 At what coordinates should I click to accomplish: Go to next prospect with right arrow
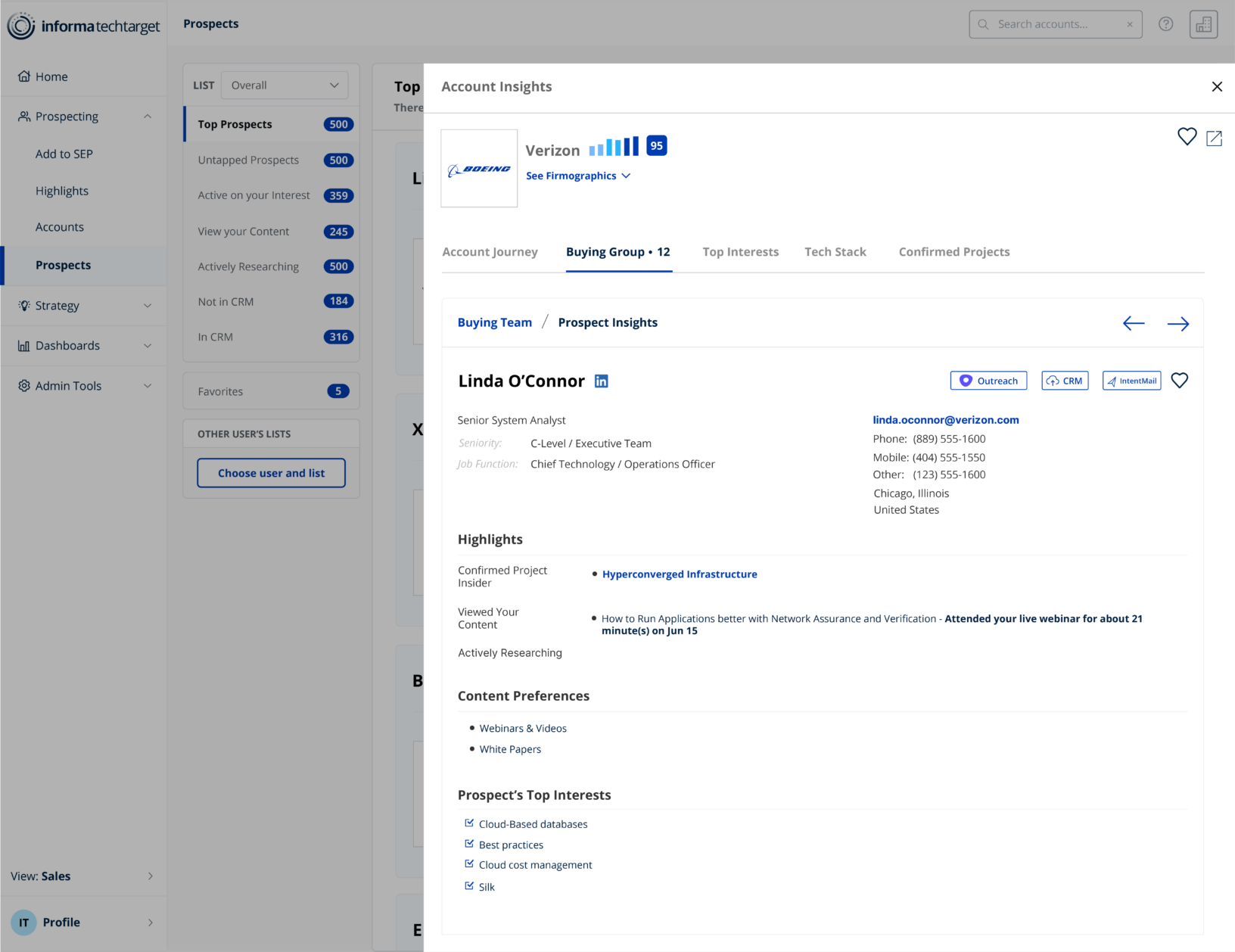(x=1178, y=324)
